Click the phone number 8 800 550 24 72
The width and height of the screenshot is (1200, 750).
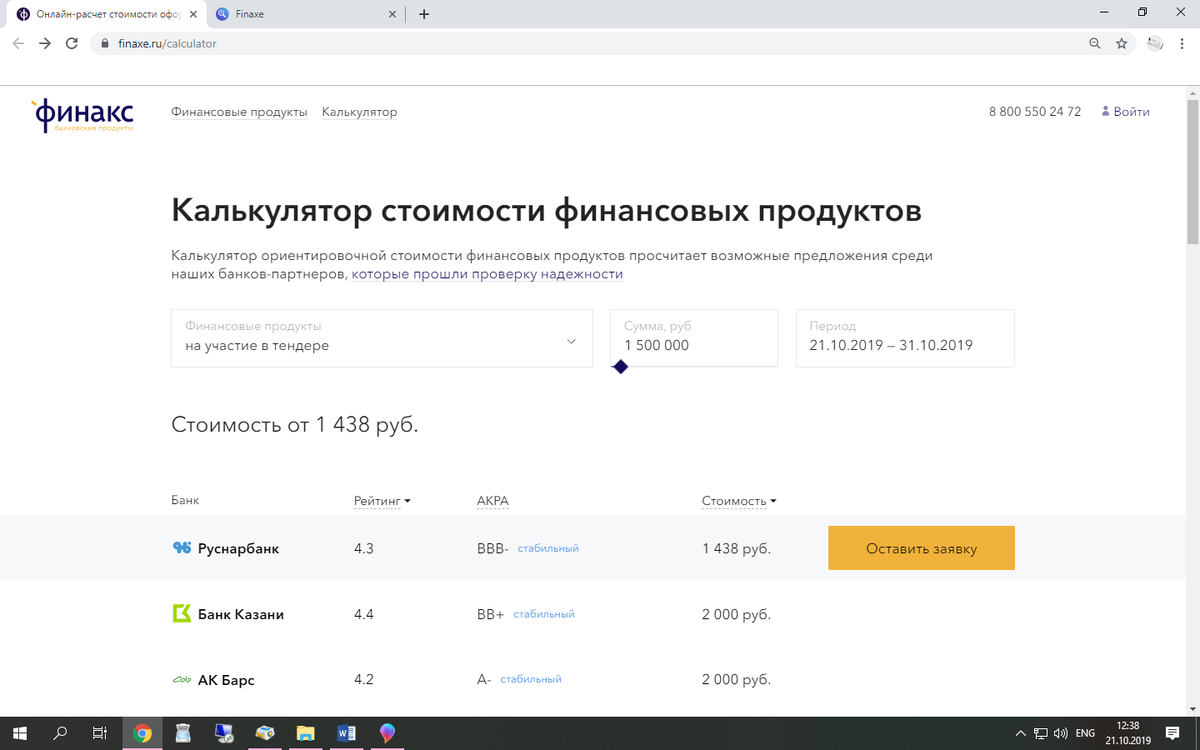[1035, 112]
